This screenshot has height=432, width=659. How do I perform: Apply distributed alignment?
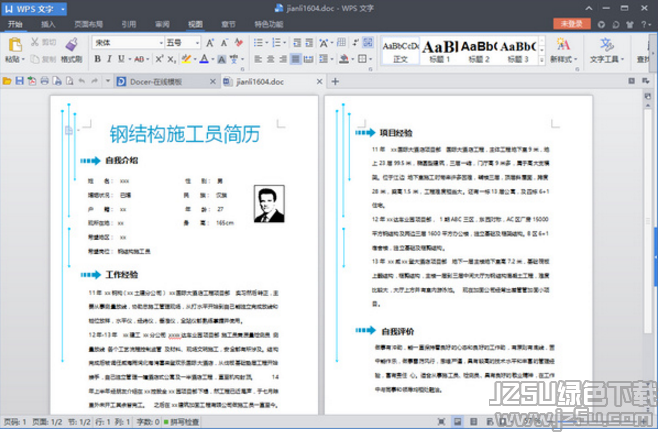308,59
